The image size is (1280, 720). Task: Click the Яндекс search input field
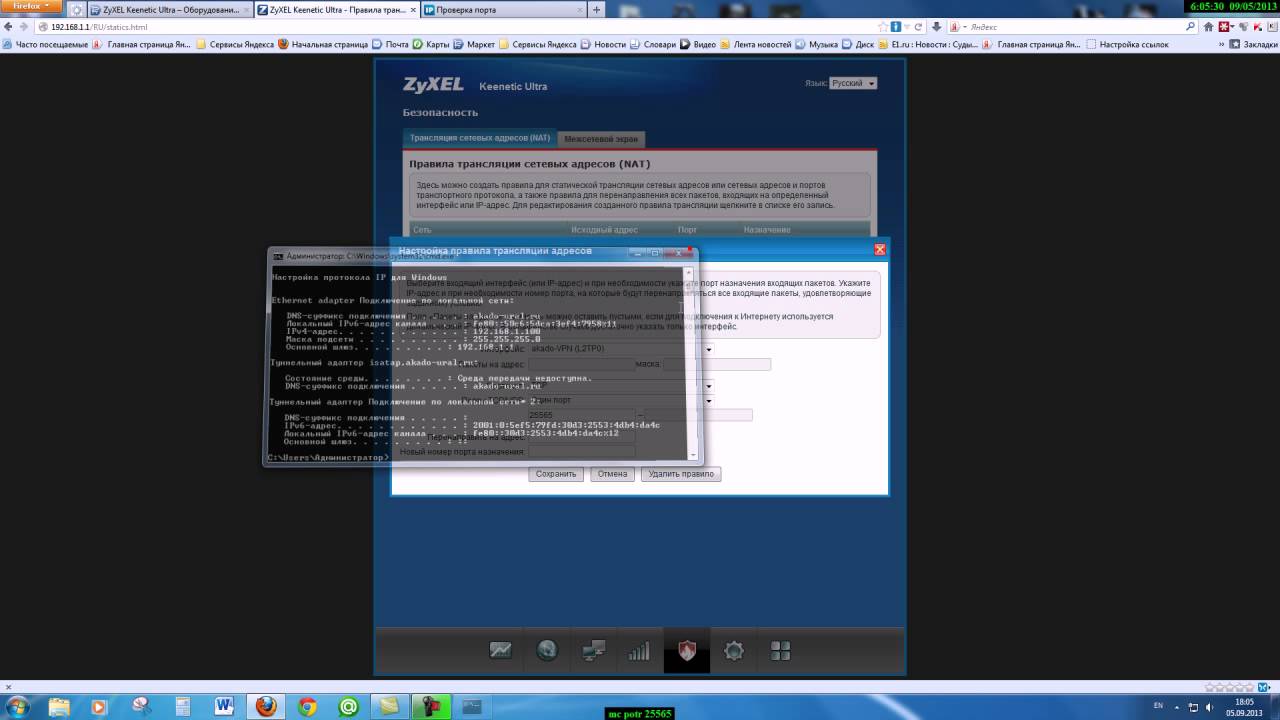(1070, 27)
